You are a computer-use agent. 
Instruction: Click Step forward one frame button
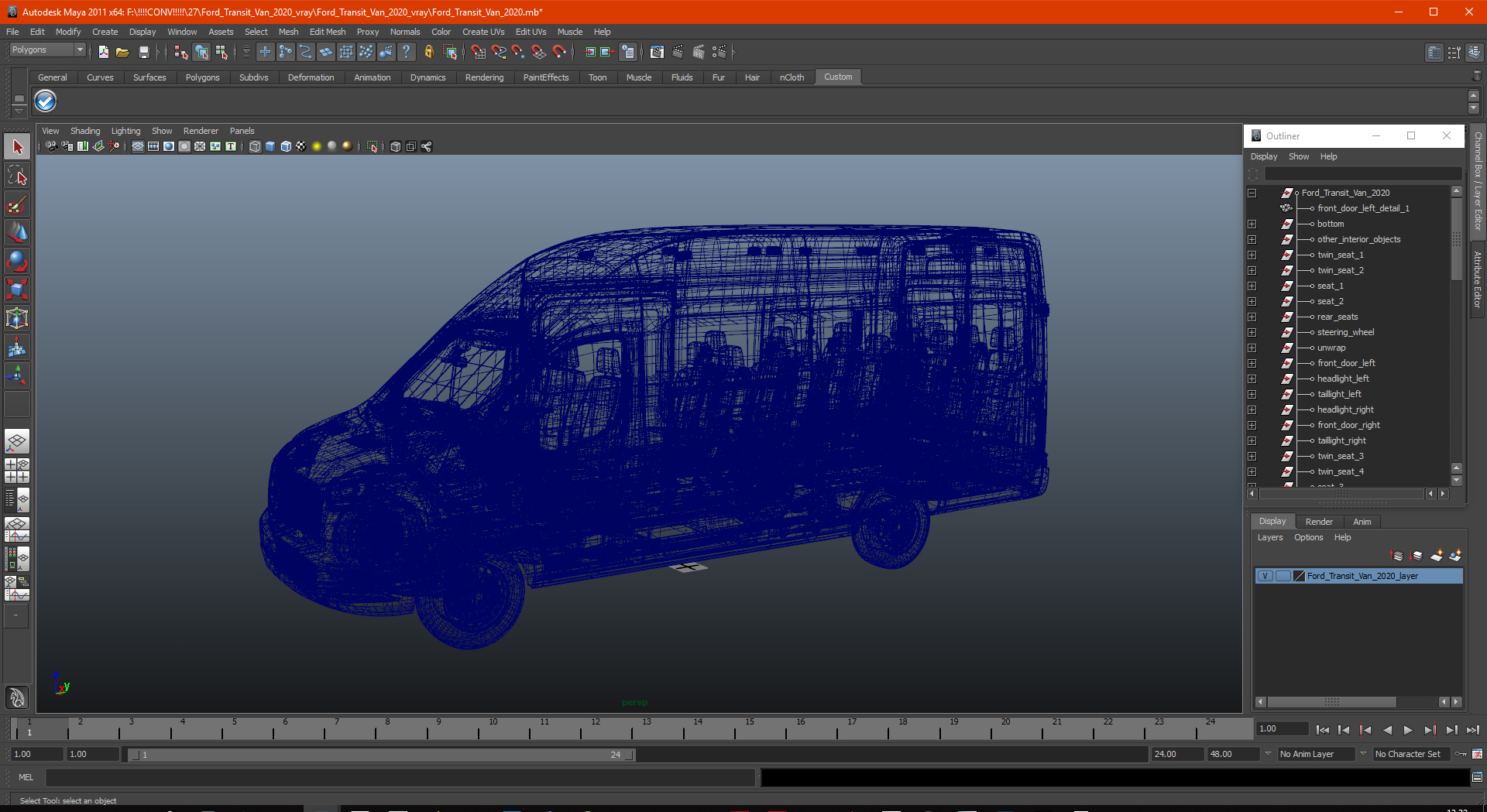pyautogui.click(x=1430, y=730)
